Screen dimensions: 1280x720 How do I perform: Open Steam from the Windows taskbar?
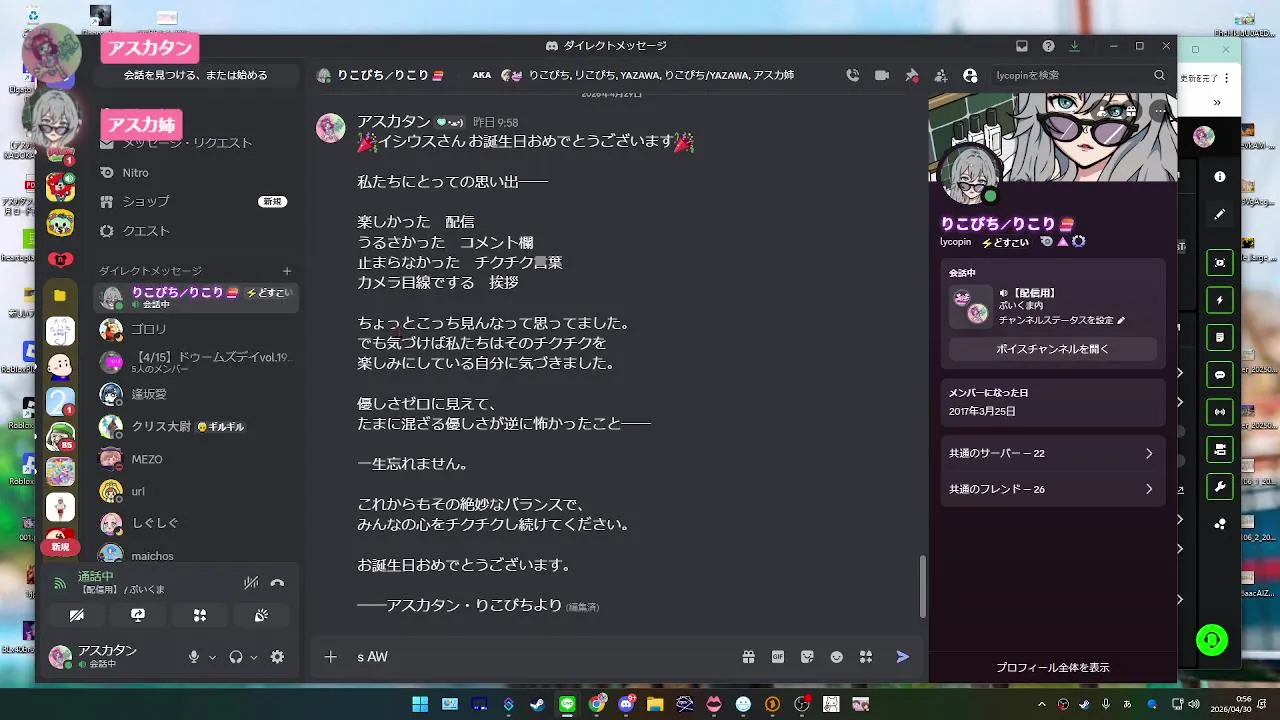pyautogui.click(x=538, y=704)
